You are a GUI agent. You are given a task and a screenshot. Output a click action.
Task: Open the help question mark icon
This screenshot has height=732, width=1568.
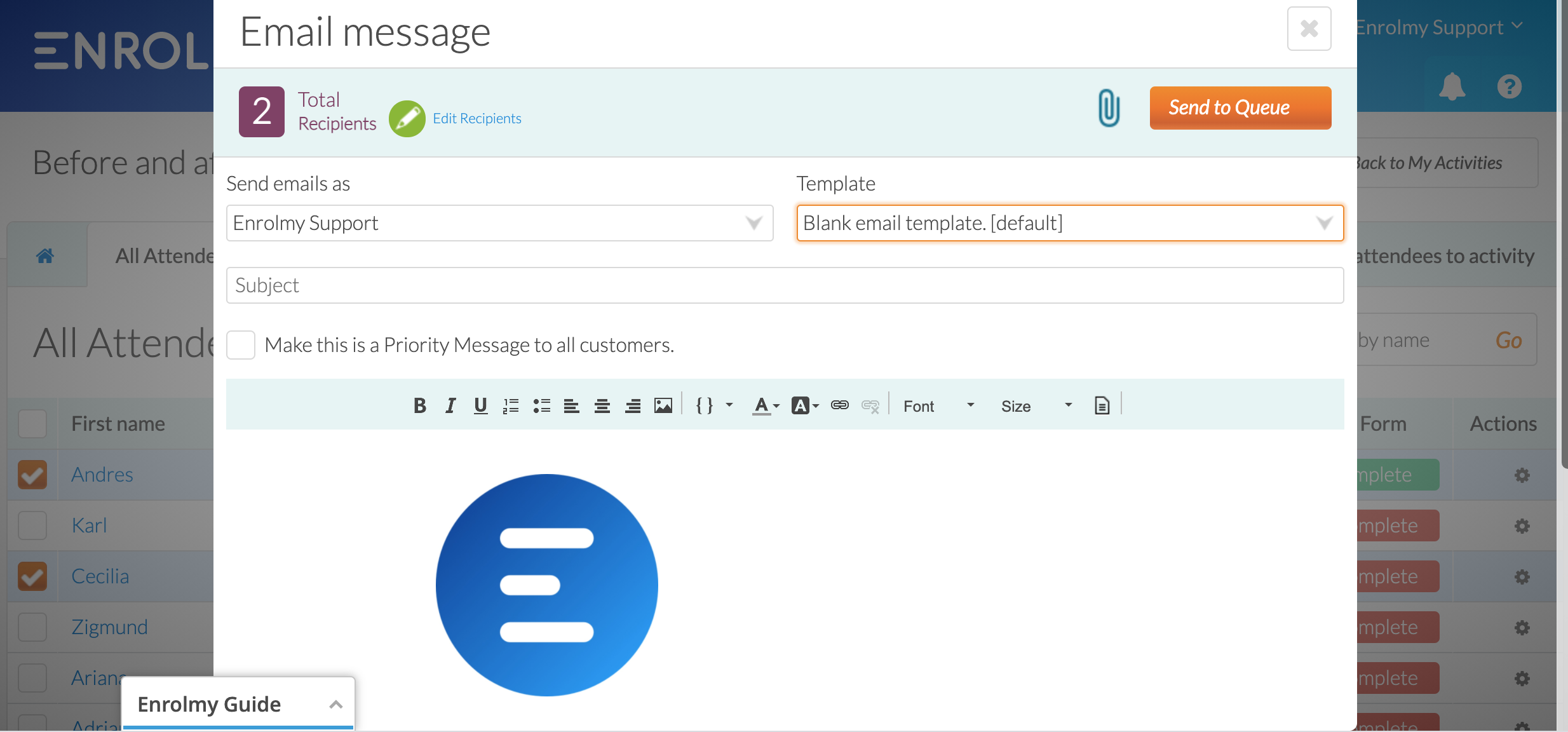pos(1510,86)
